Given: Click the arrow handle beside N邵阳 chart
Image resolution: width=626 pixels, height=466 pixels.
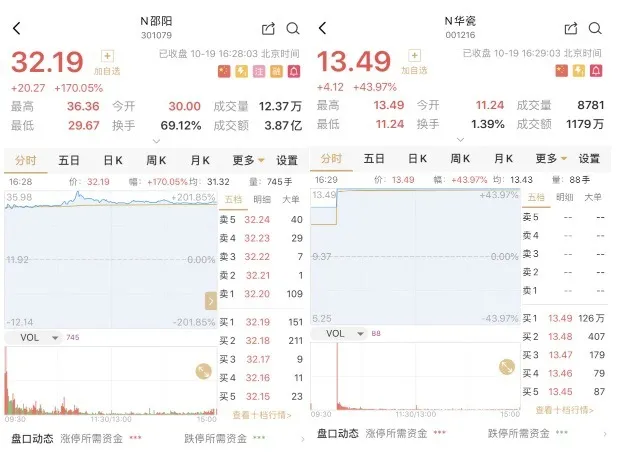Looking at the screenshot, I should 211,301.
